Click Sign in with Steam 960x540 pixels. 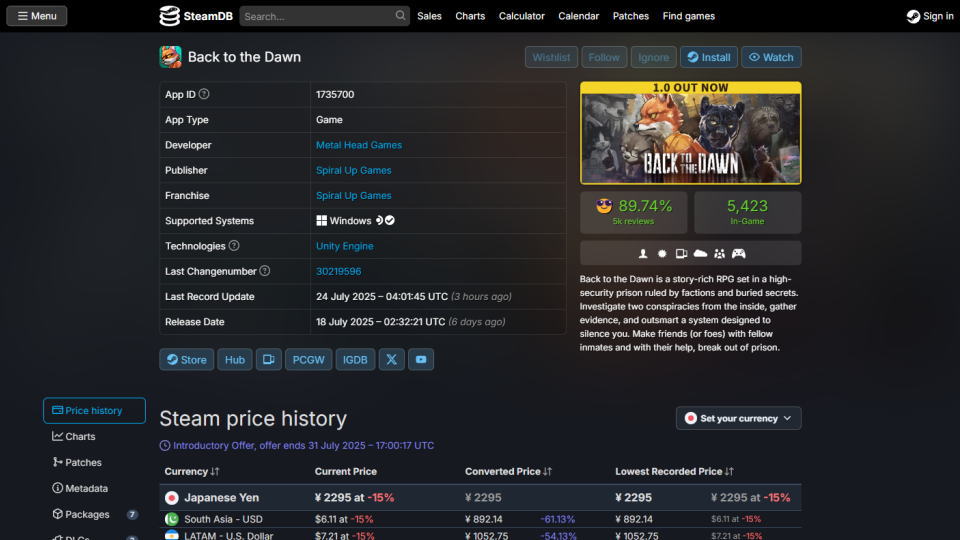[930, 16]
